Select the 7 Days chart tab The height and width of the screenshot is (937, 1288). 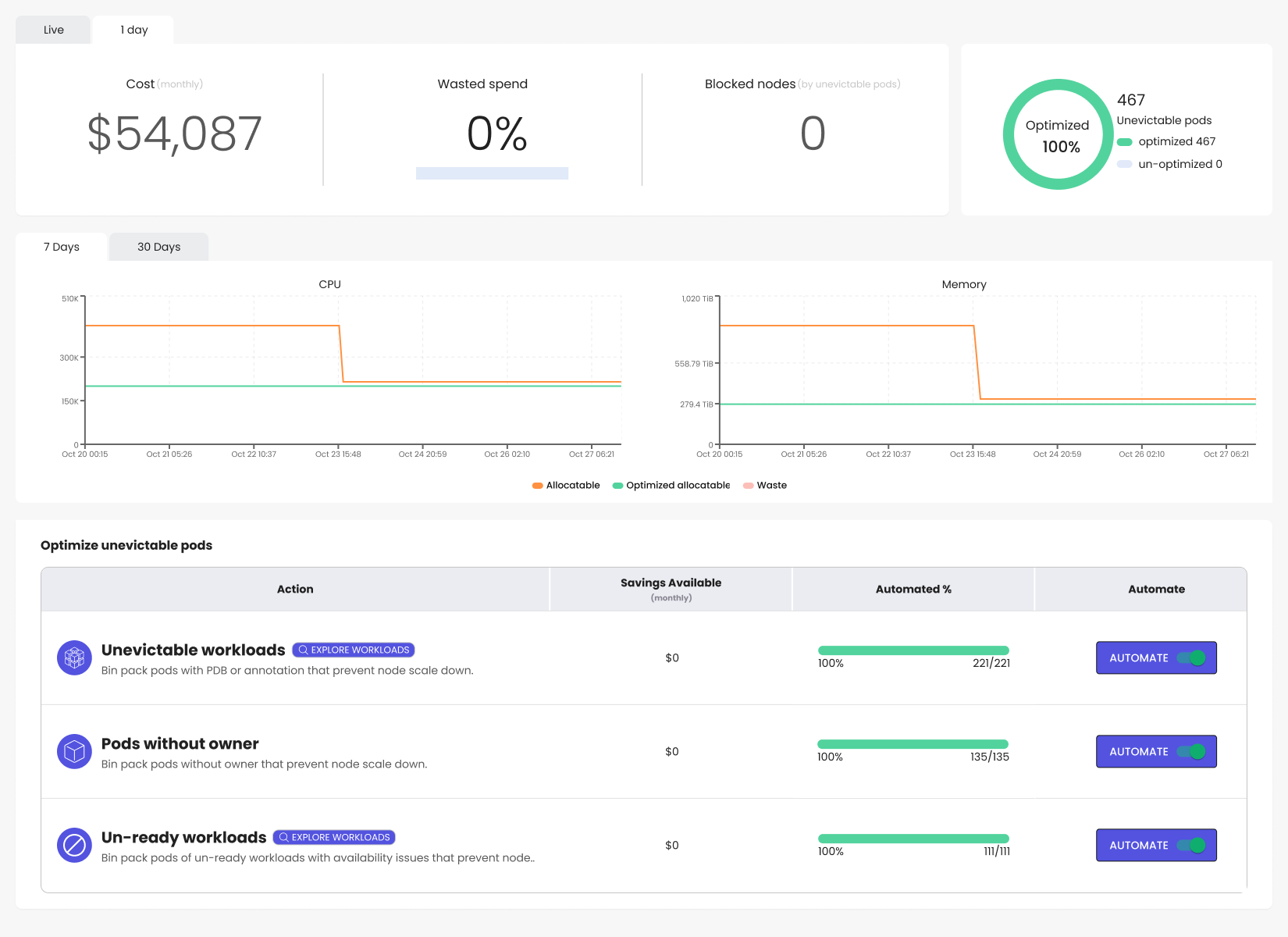[x=61, y=247]
